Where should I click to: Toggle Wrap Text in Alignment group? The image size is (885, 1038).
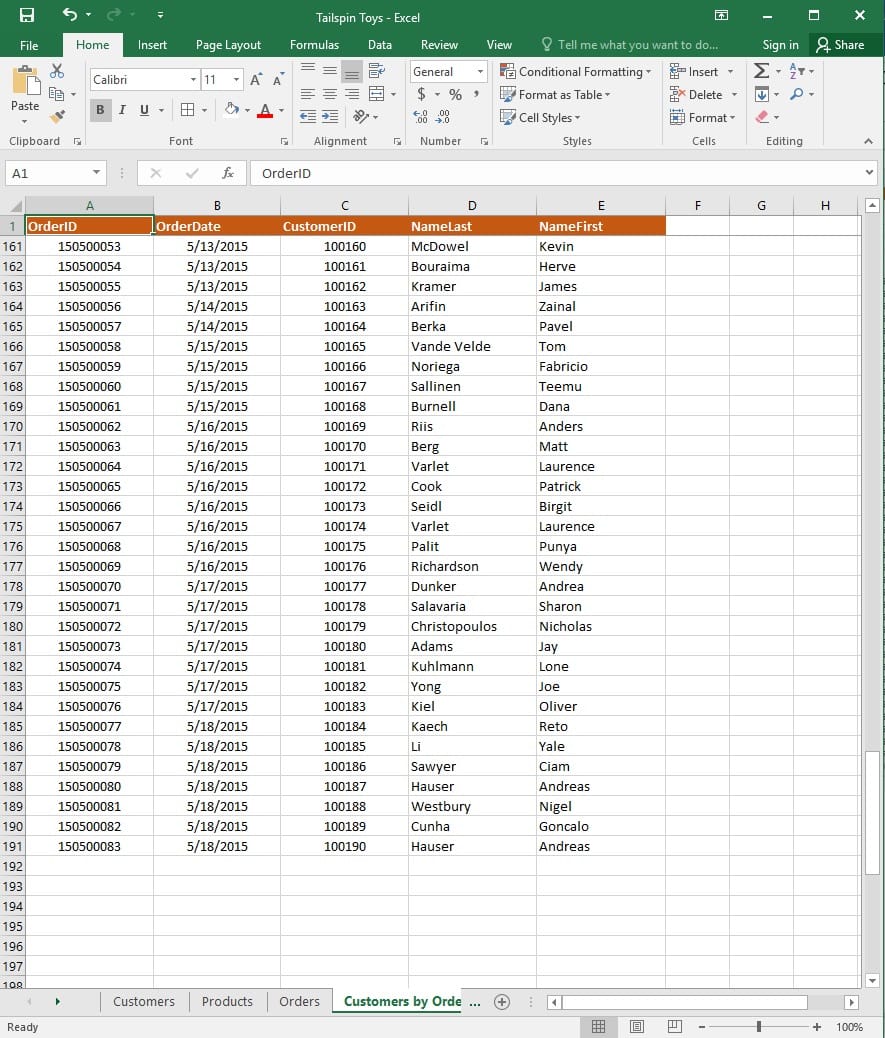(377, 71)
